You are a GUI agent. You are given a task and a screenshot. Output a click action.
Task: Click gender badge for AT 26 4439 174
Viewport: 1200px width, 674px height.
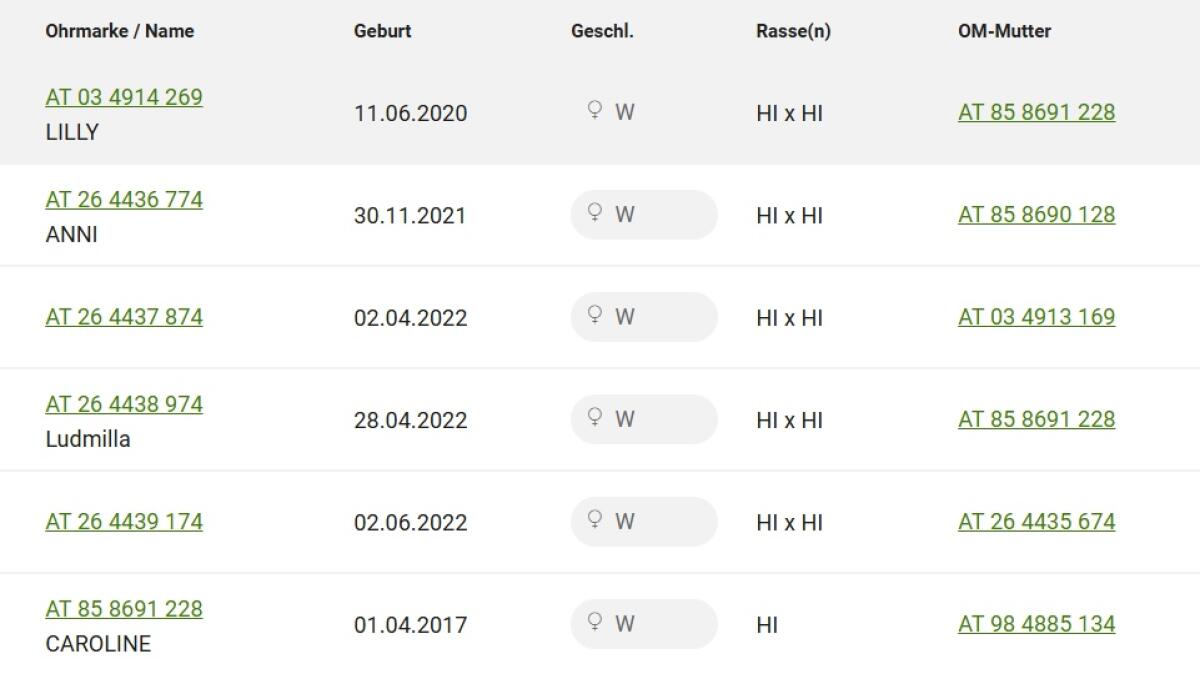tap(643, 522)
